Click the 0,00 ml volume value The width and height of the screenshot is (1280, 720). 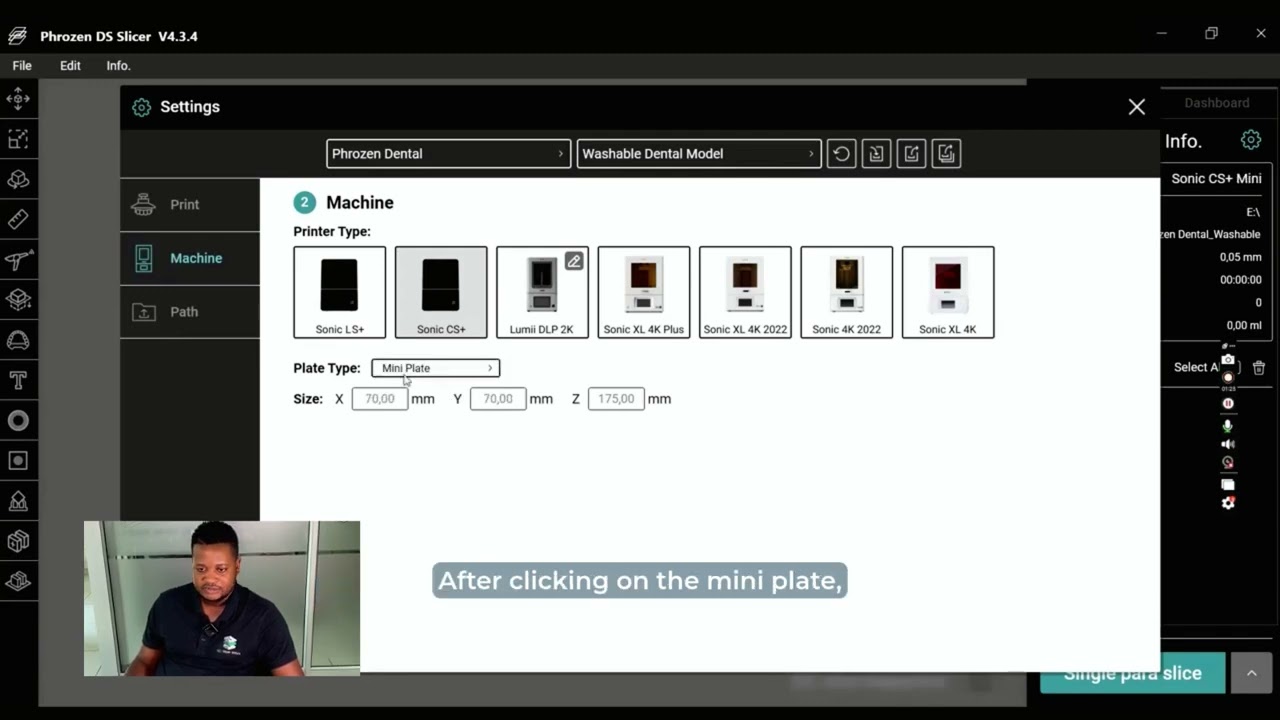[1244, 325]
